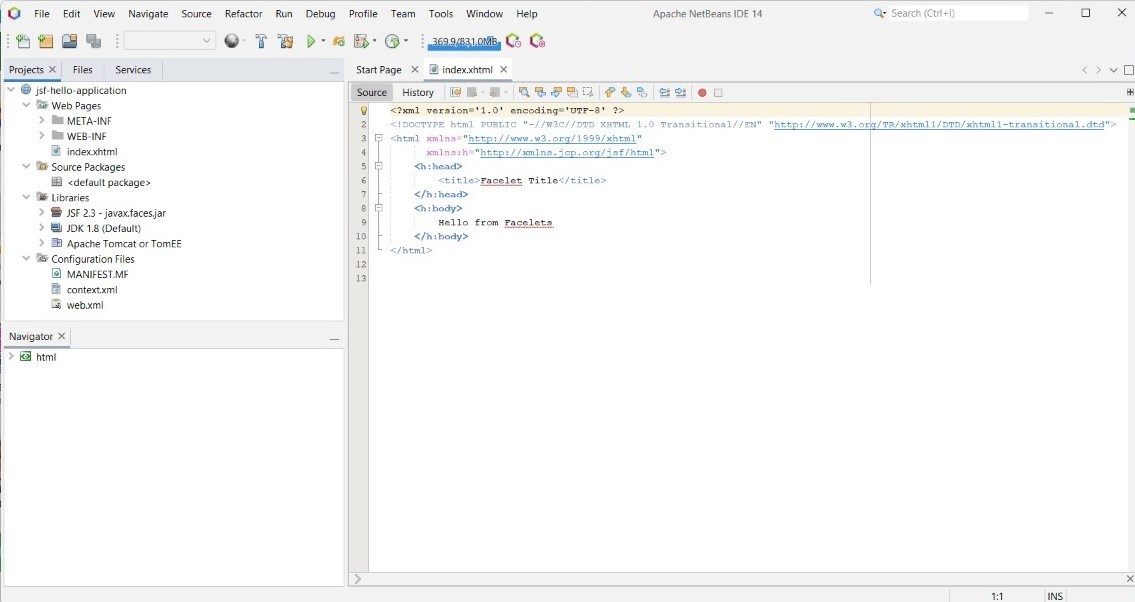This screenshot has height=602, width=1135.
Task: Select the Find Selection magnifier icon in editor
Action: click(524, 91)
